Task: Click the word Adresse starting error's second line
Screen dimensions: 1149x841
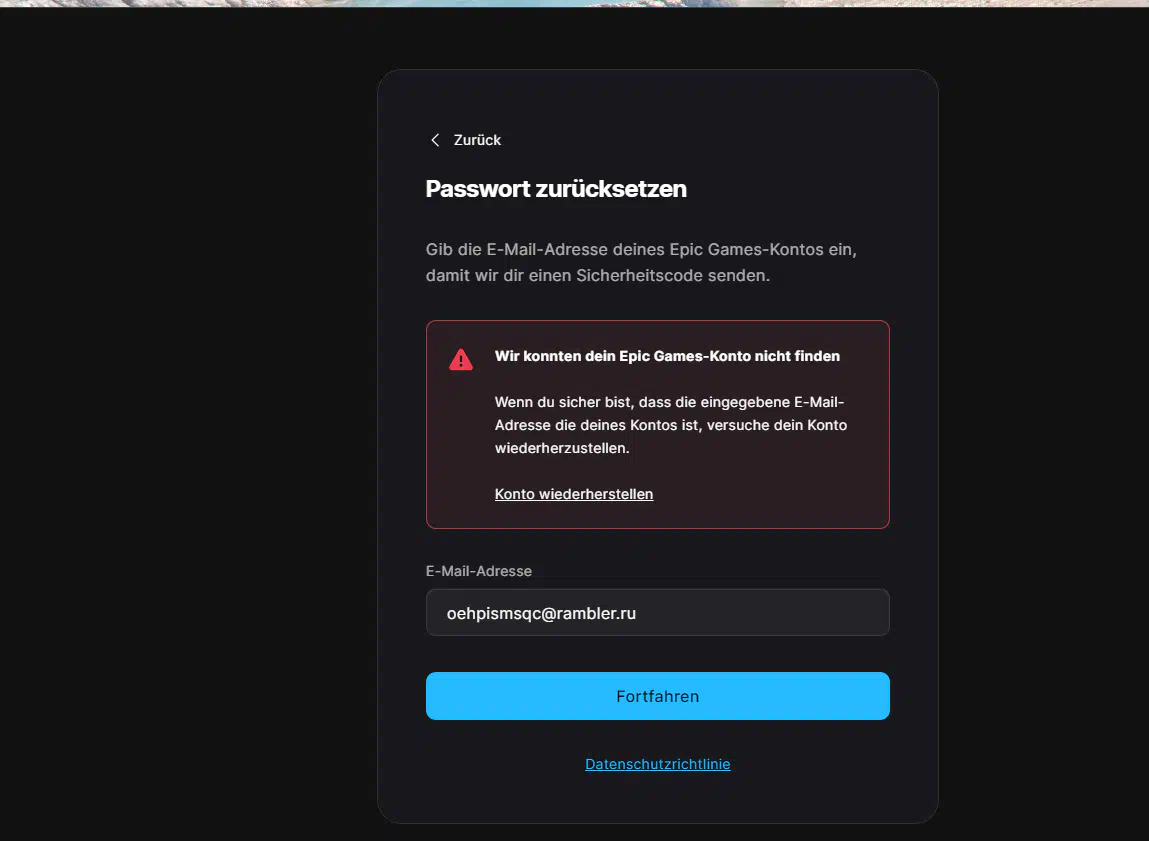Action: click(x=522, y=425)
